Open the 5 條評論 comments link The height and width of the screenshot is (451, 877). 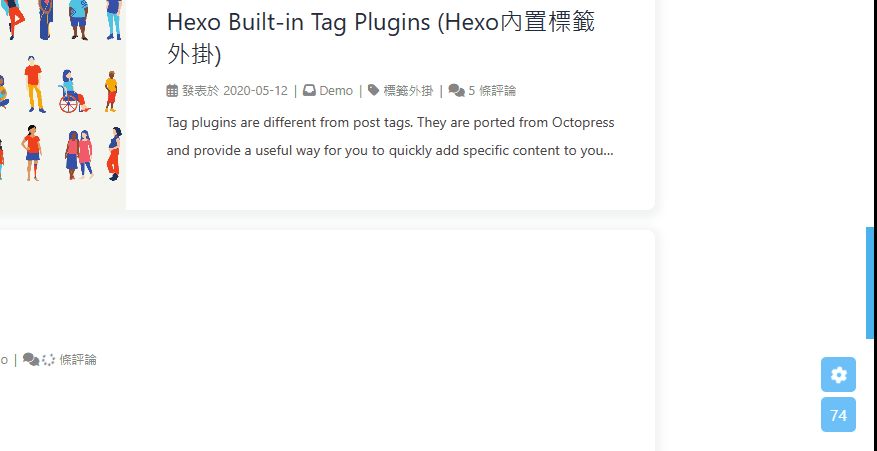point(492,91)
